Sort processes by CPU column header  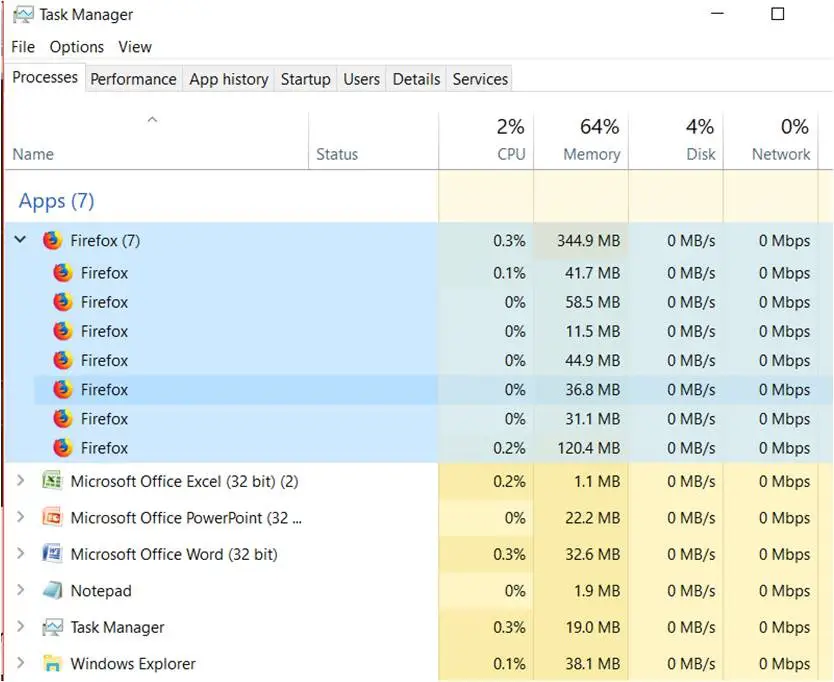(x=486, y=141)
